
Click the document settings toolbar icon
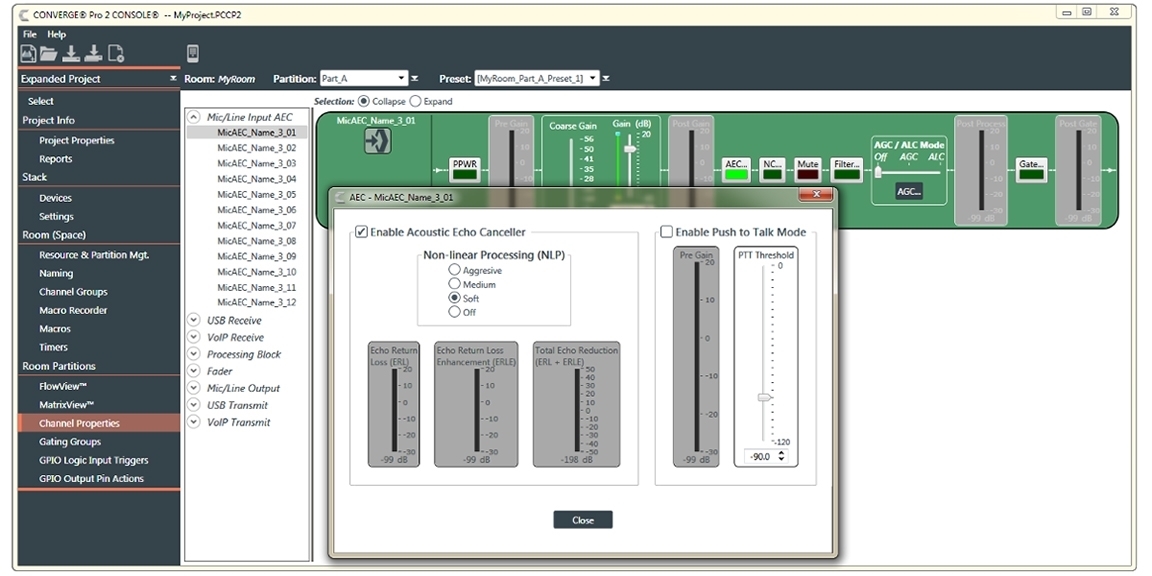click(x=116, y=54)
